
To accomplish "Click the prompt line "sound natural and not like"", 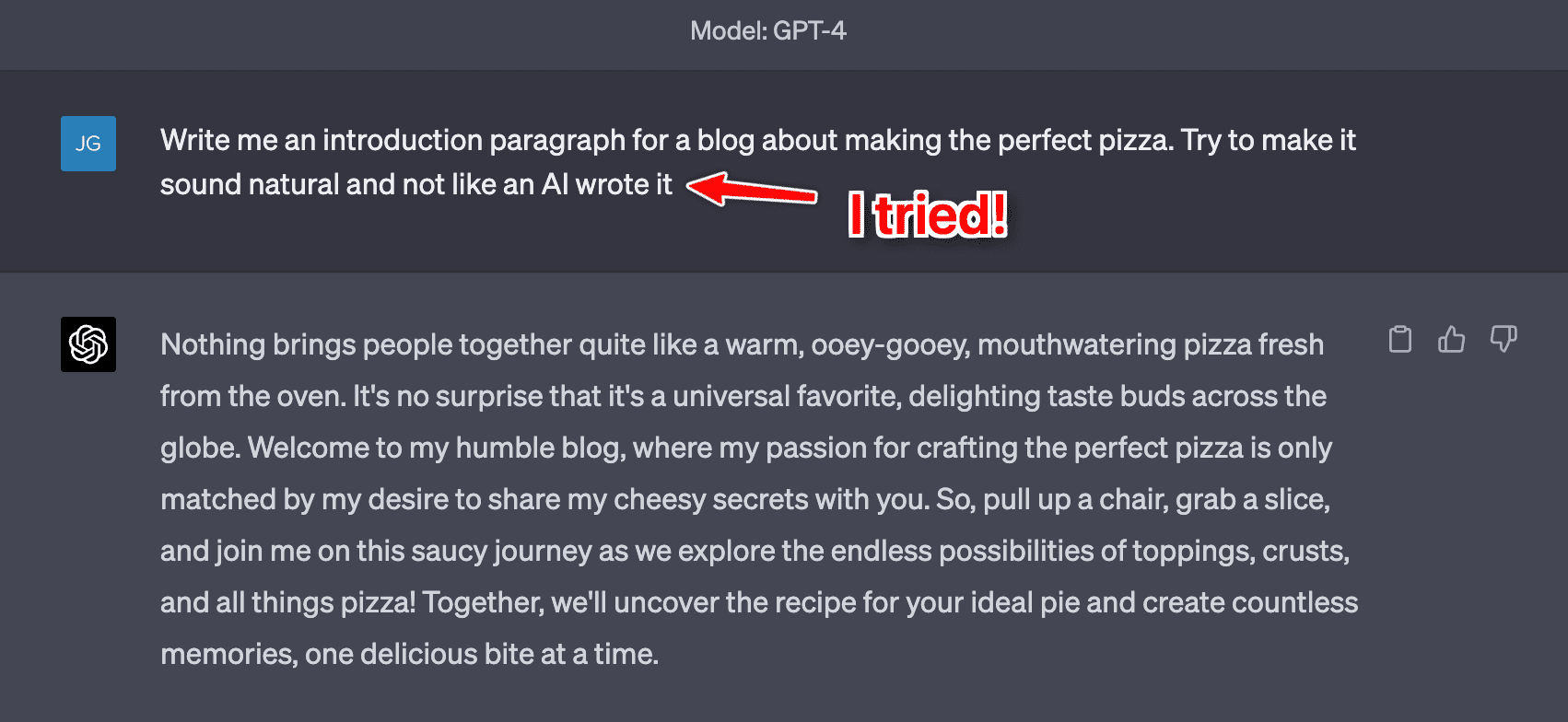I will coord(416,184).
